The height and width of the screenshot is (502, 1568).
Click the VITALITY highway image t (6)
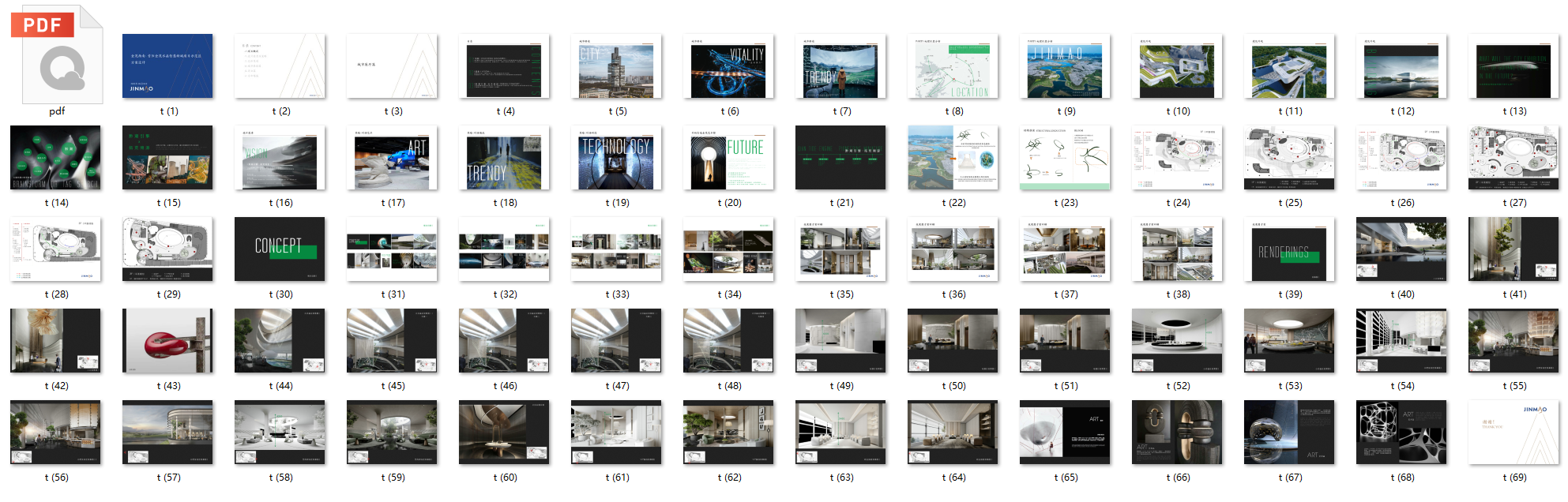pyautogui.click(x=728, y=66)
